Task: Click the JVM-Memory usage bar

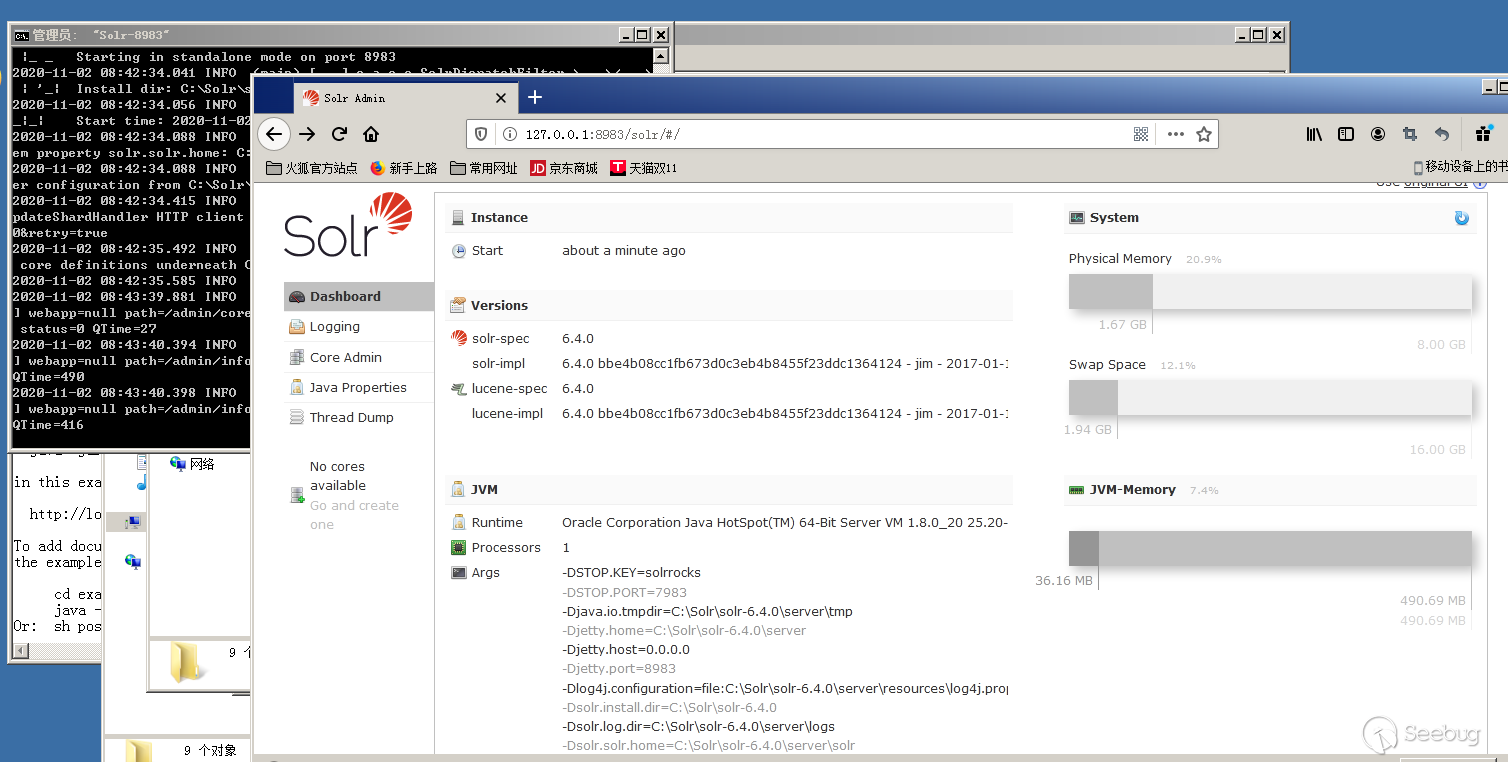Action: pyautogui.click(x=1270, y=548)
